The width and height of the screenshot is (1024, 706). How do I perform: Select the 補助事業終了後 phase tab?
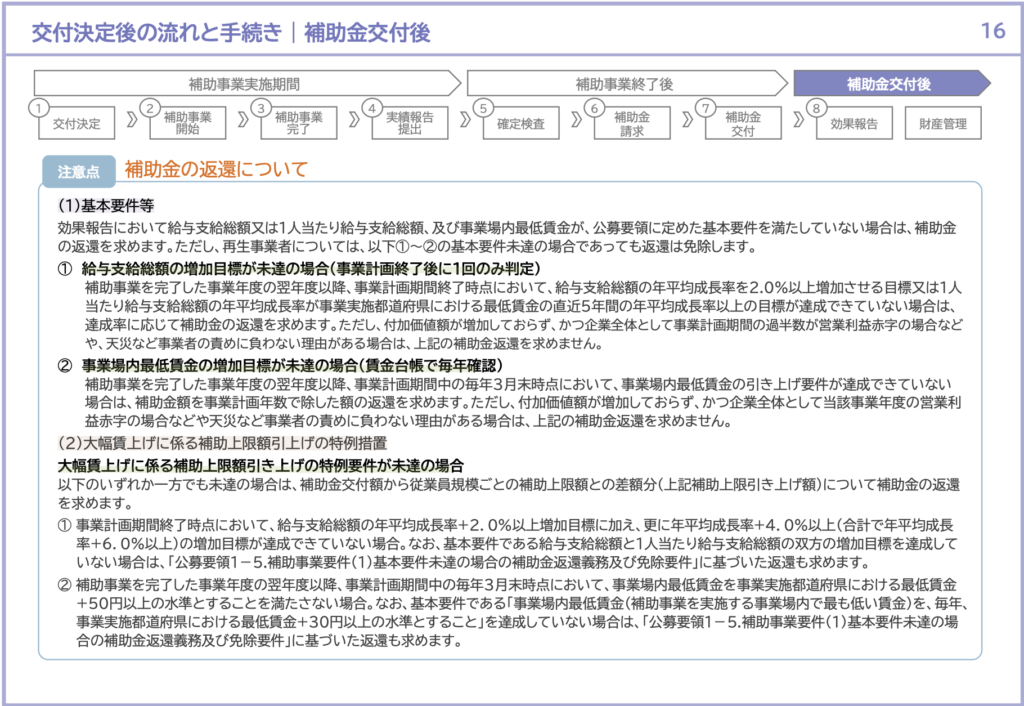tap(624, 84)
